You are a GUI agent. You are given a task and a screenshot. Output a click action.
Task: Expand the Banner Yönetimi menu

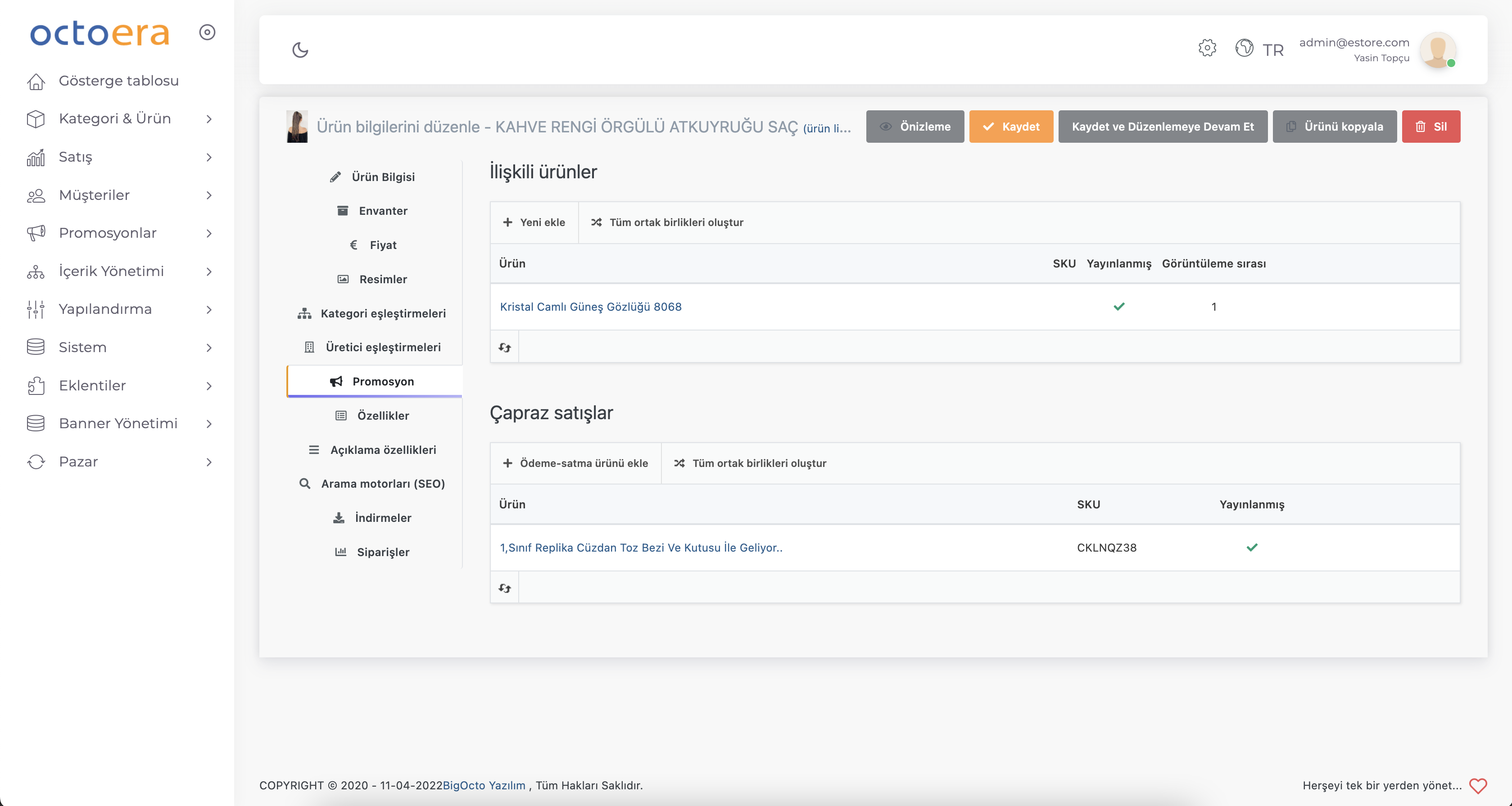pyautogui.click(x=118, y=423)
